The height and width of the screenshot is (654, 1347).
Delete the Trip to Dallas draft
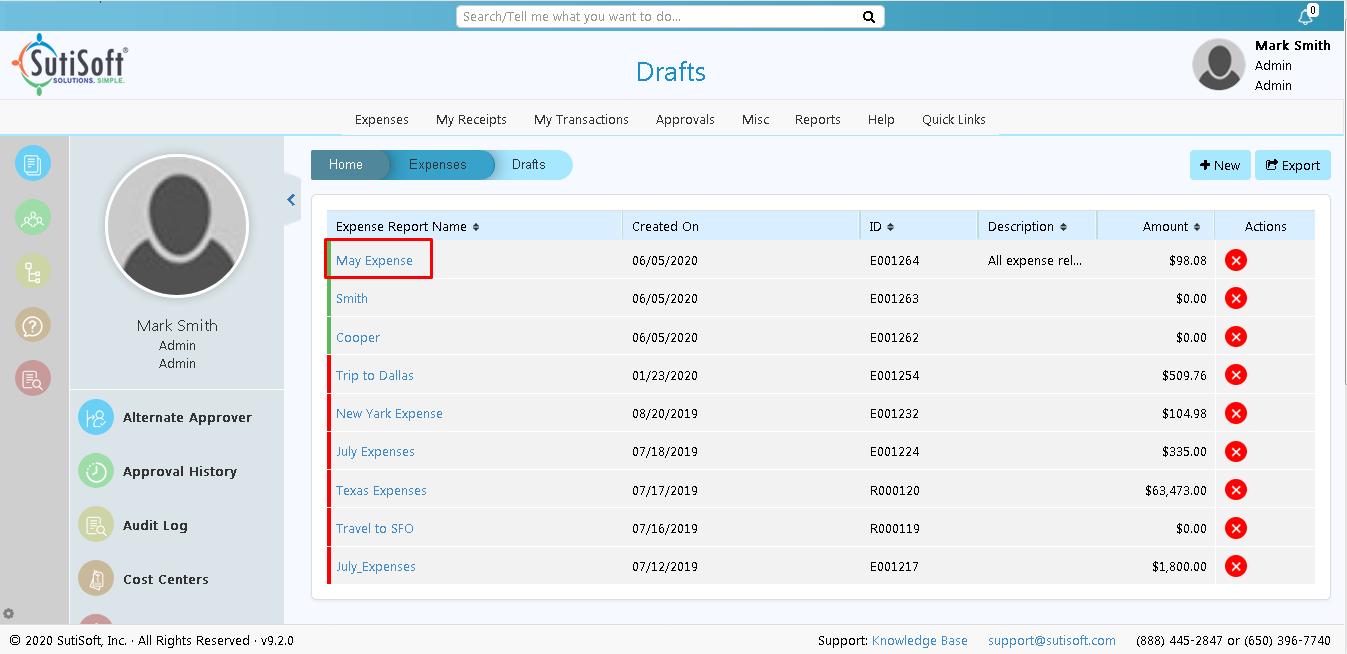pos(1236,375)
